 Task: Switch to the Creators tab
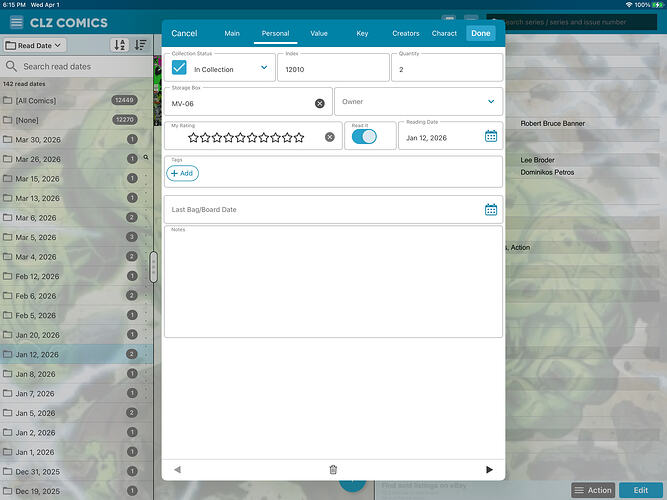[x=405, y=33]
